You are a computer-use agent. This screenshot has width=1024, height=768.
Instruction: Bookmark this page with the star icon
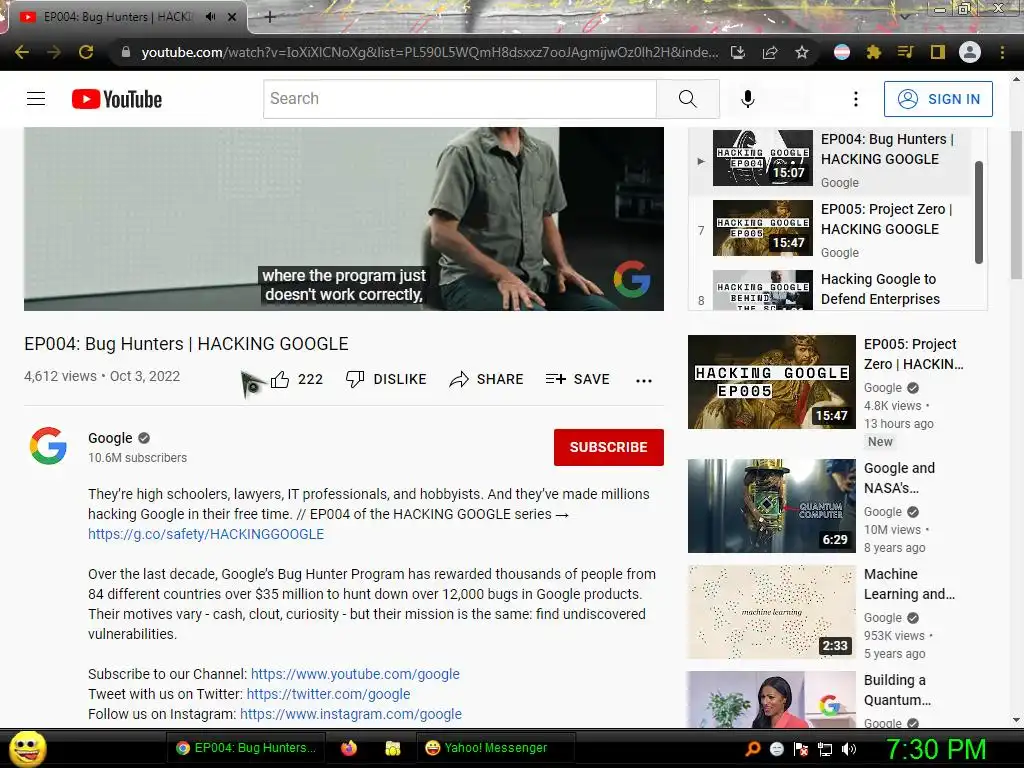tap(802, 52)
